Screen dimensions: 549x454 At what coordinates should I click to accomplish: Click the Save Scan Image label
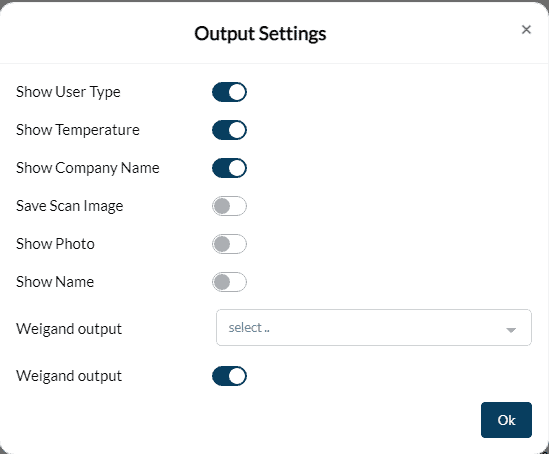(69, 206)
